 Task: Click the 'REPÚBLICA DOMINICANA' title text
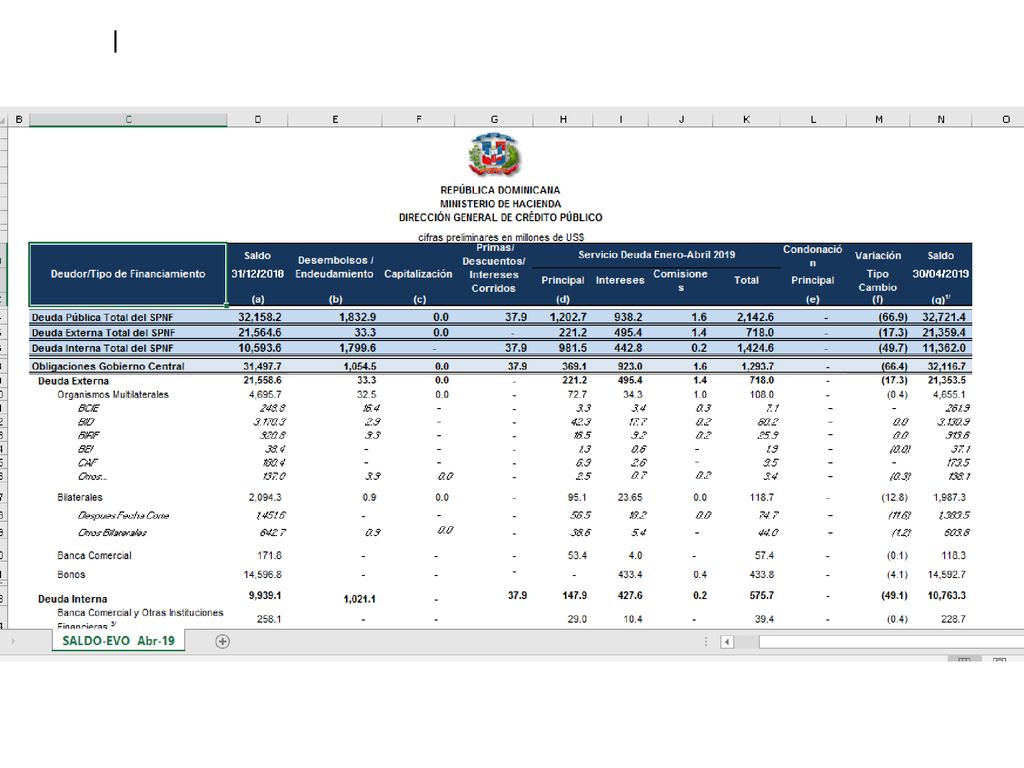pyautogui.click(x=500, y=190)
